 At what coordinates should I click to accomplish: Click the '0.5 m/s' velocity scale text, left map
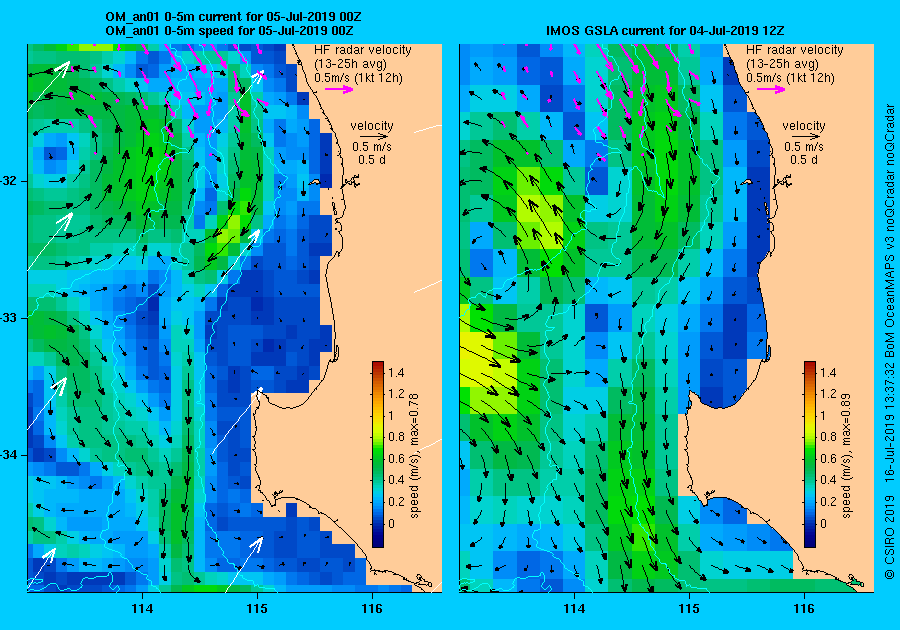pos(372,147)
